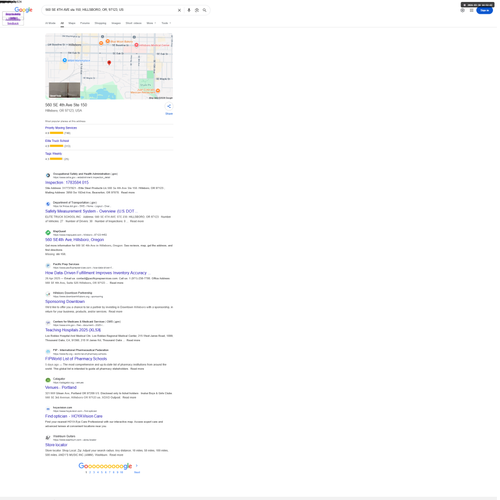Open the Store locator result

[56, 445]
